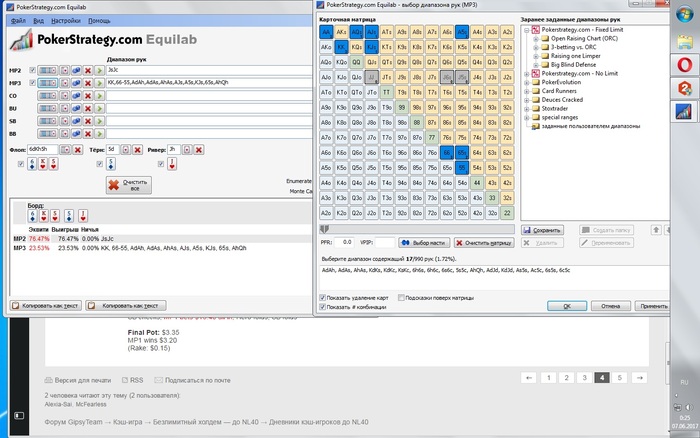Uncheck Показать # комбинации
The image size is (700, 438).
(322, 307)
